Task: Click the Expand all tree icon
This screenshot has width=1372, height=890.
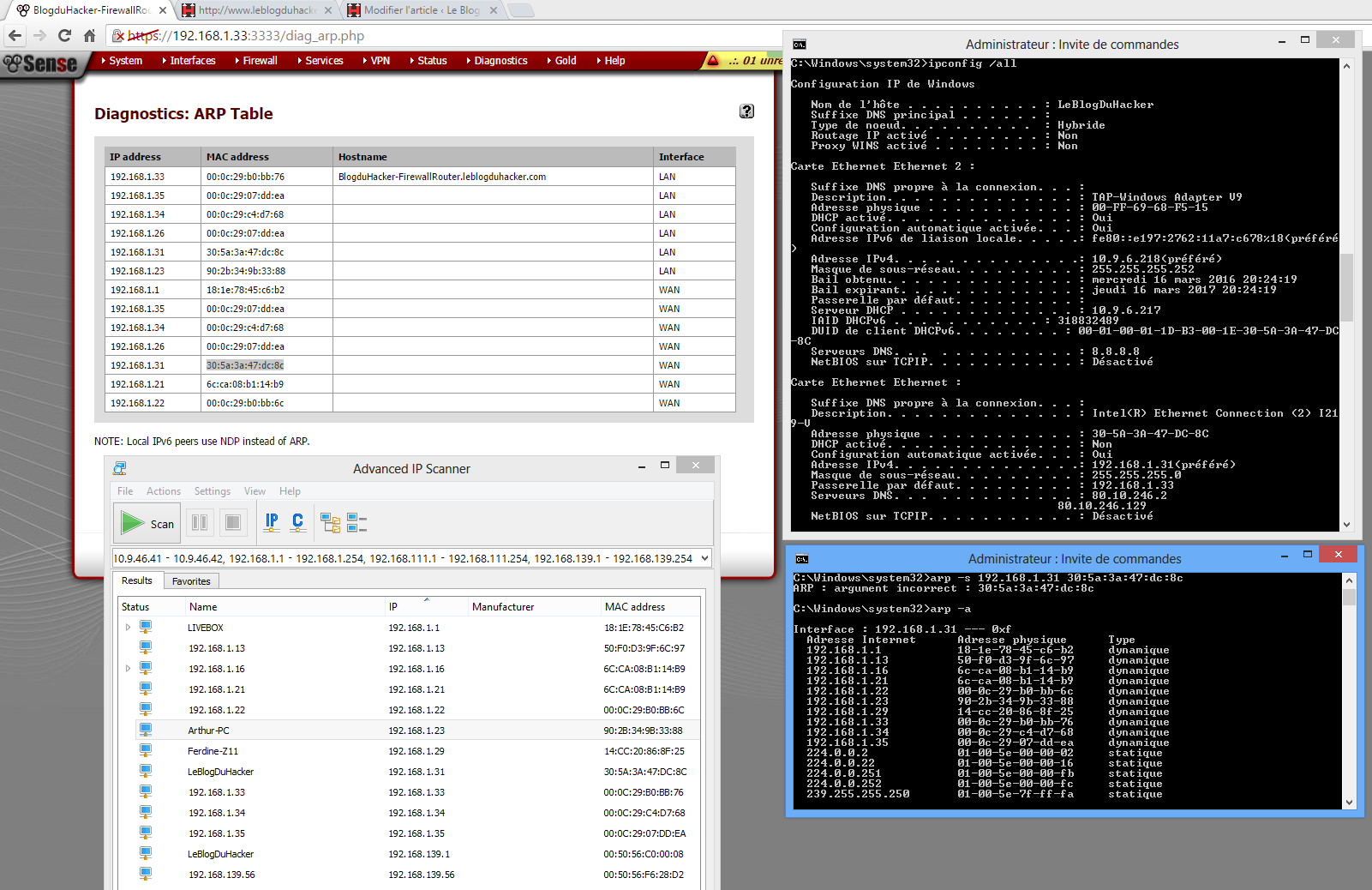Action: pos(330,522)
